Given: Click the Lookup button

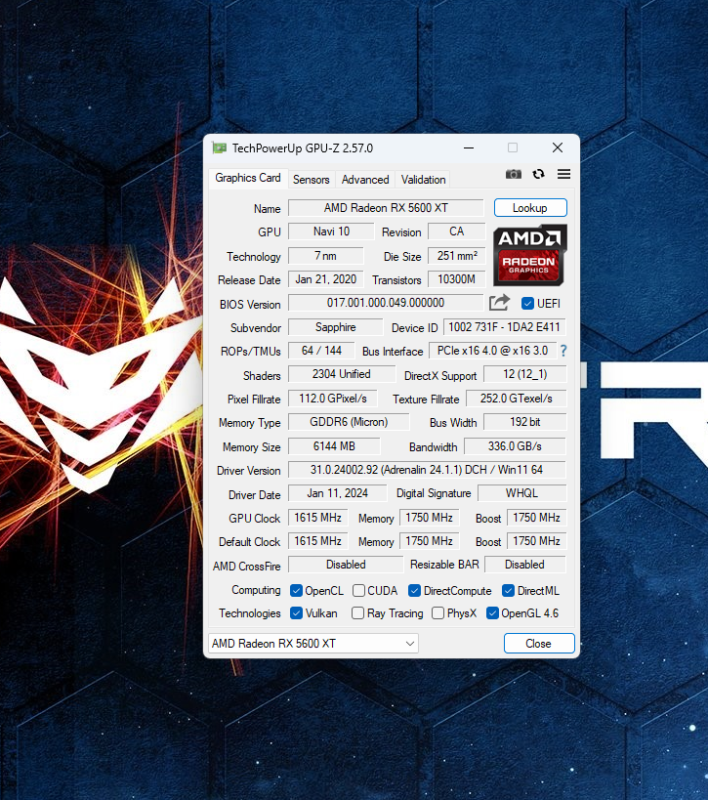Looking at the screenshot, I should (x=530, y=208).
